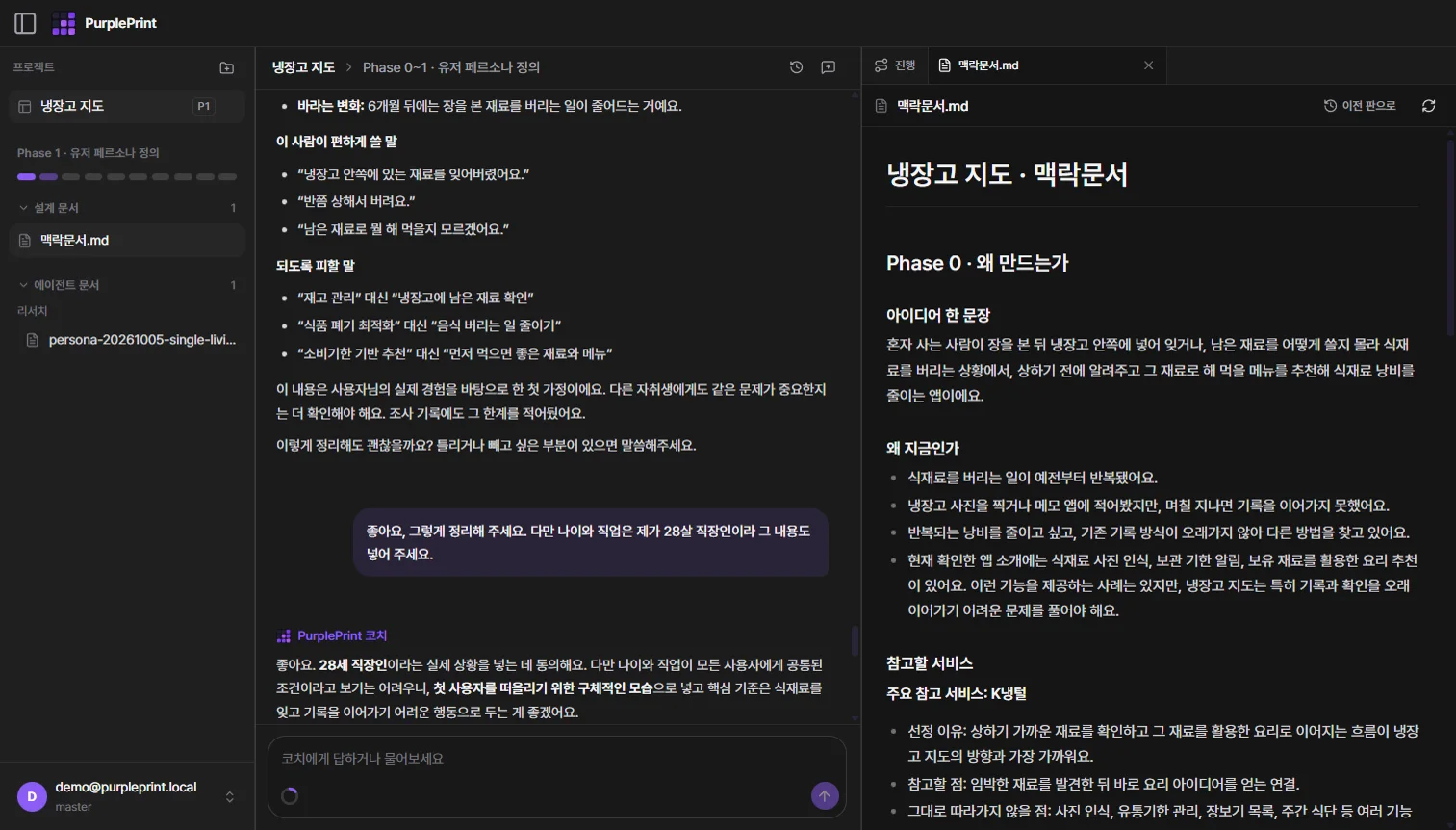Click the 이전 판으로 button
The height and width of the screenshot is (830, 1456).
coord(1360,106)
